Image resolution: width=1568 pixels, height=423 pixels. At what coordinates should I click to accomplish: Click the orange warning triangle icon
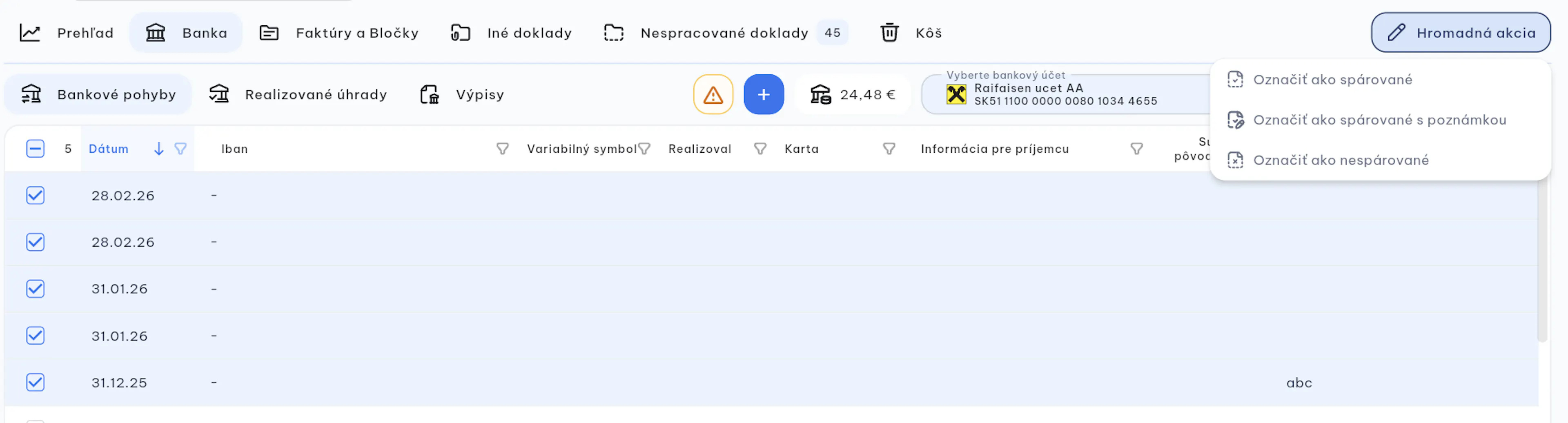(713, 94)
